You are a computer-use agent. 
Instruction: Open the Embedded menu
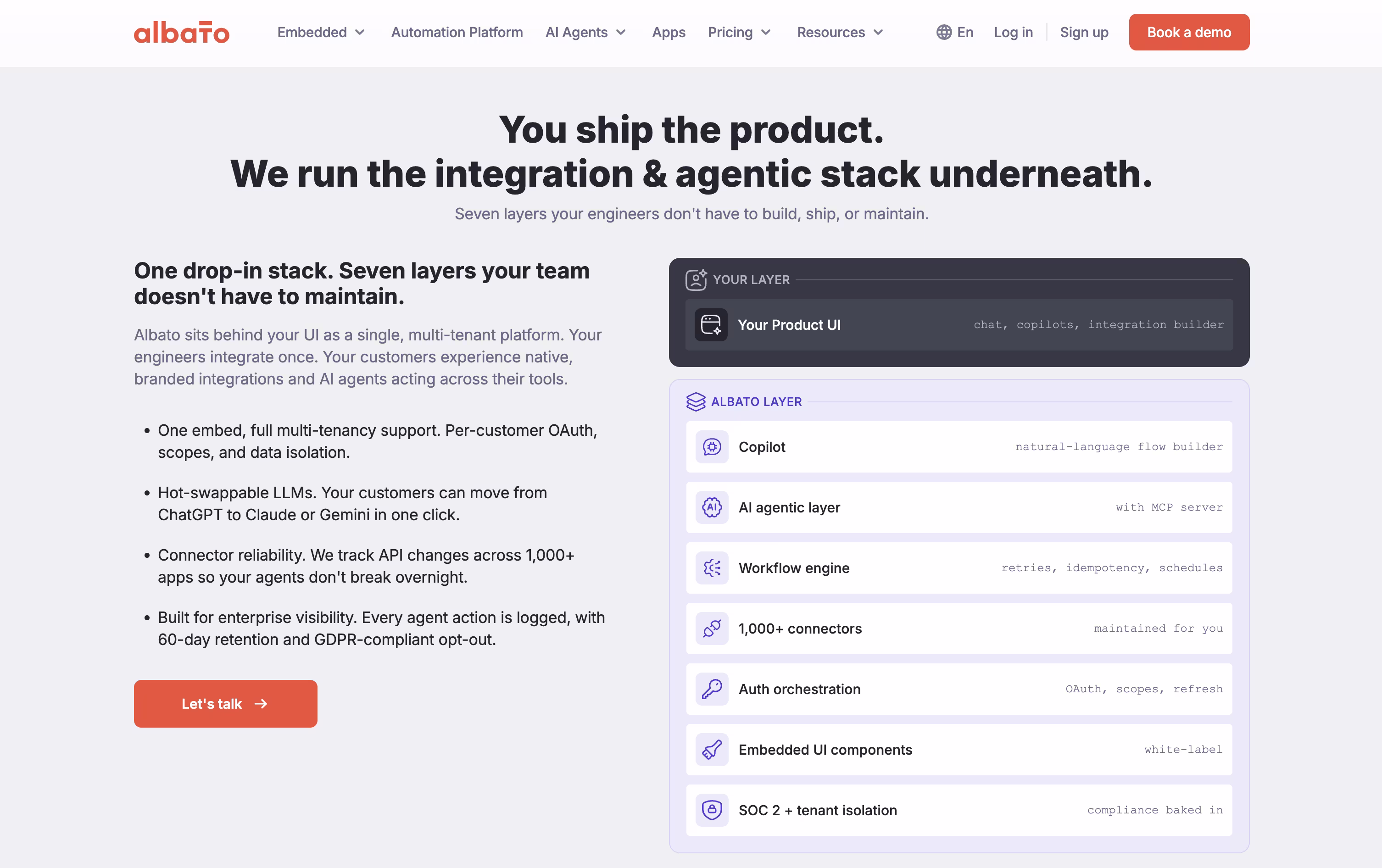coord(321,32)
